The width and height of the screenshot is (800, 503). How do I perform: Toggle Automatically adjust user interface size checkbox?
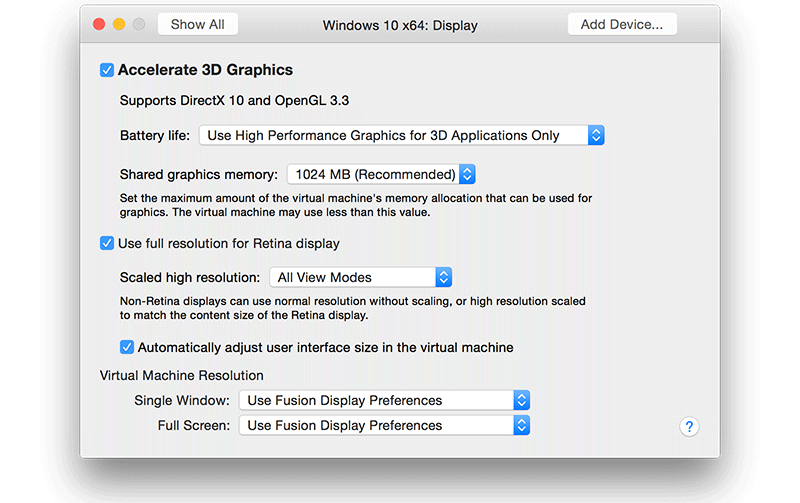pyautogui.click(x=127, y=347)
